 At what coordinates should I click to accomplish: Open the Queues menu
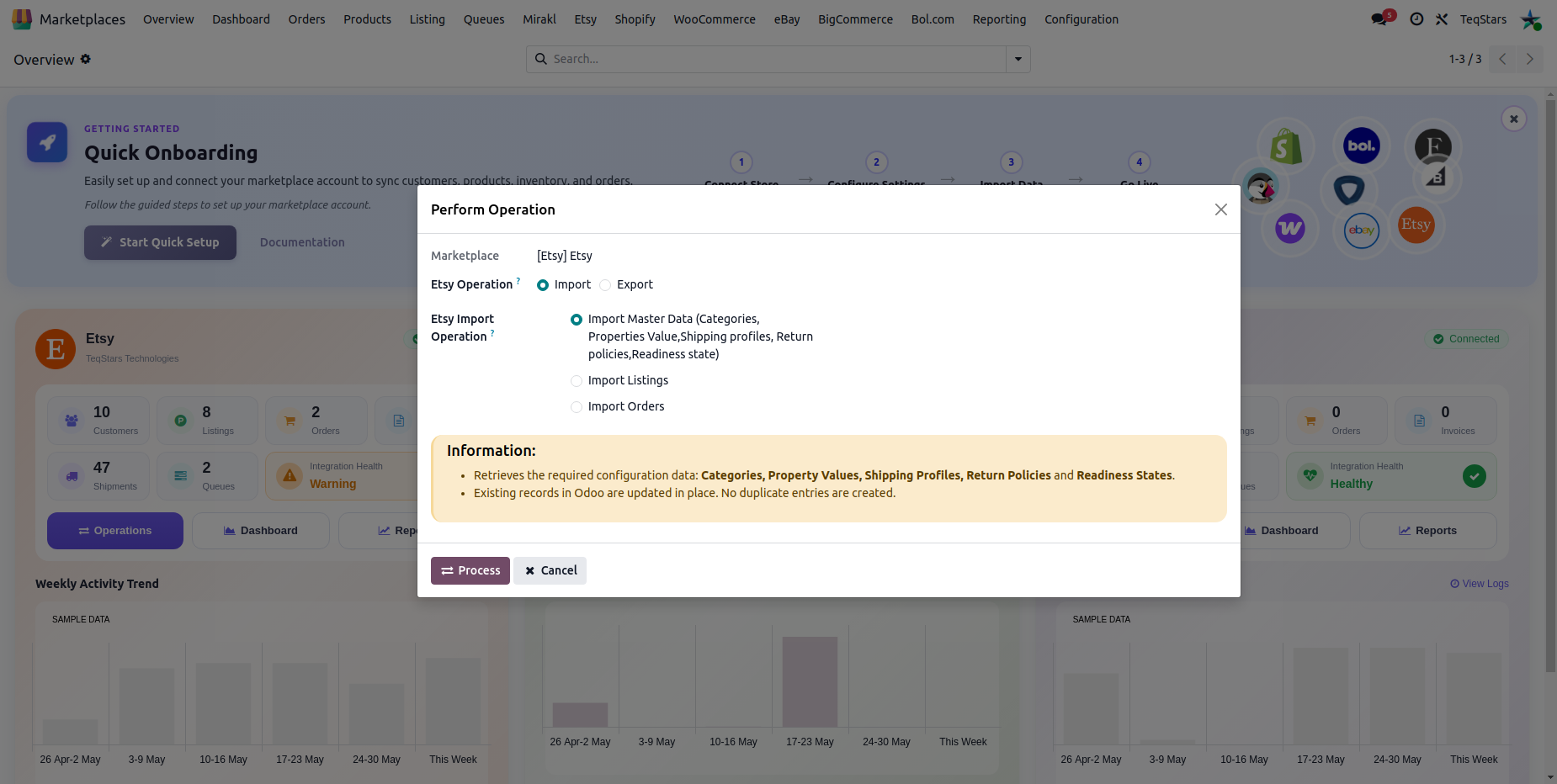click(x=484, y=19)
